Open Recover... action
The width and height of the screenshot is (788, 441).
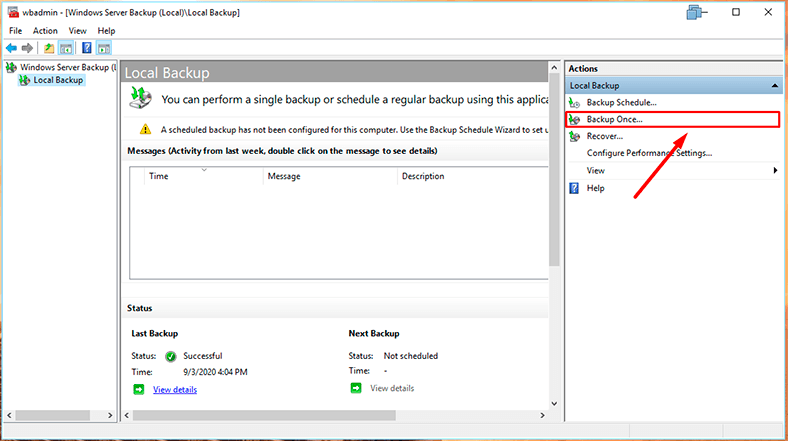pos(605,136)
